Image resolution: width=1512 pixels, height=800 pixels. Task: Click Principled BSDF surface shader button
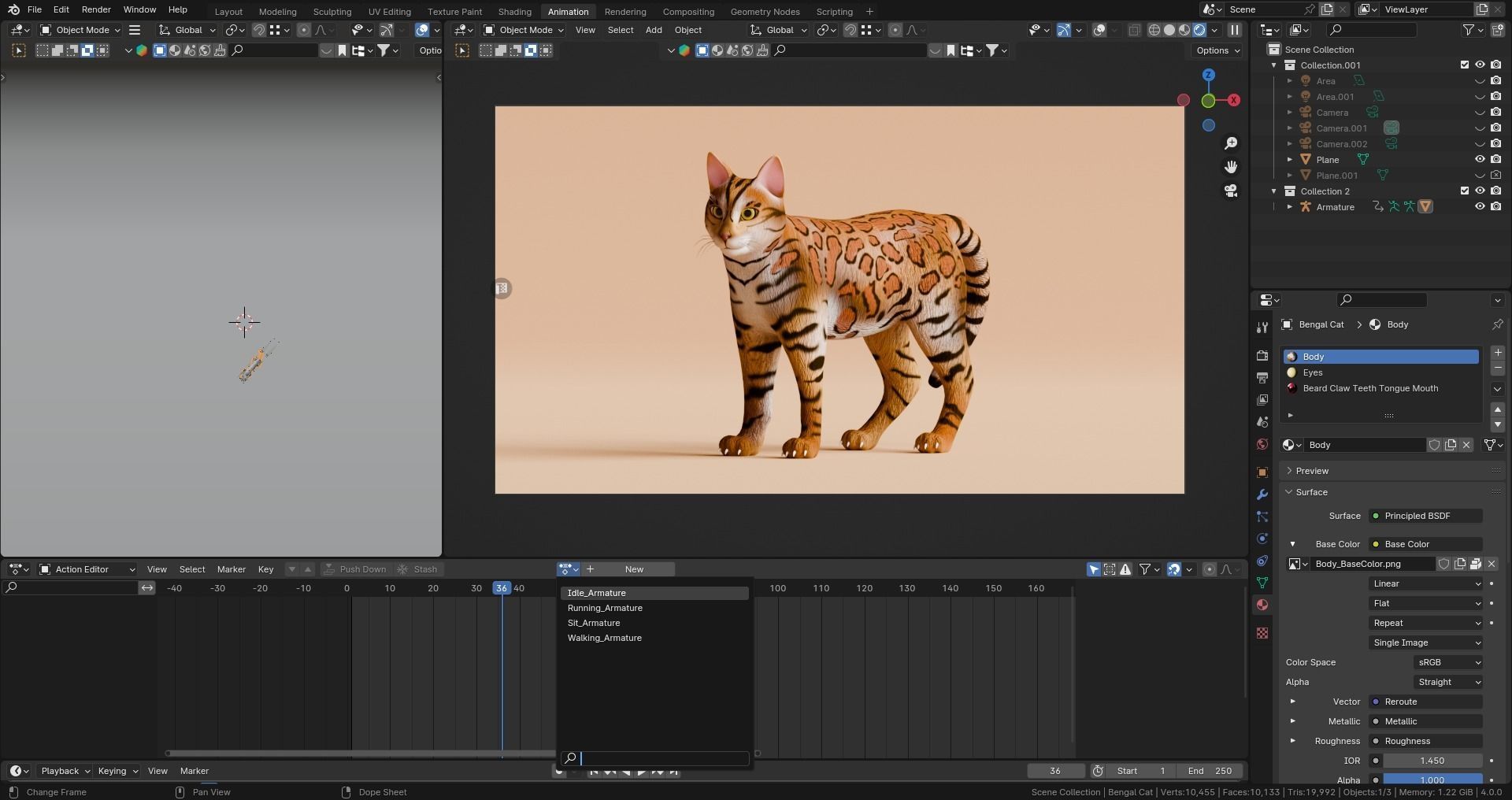pyautogui.click(x=1425, y=516)
